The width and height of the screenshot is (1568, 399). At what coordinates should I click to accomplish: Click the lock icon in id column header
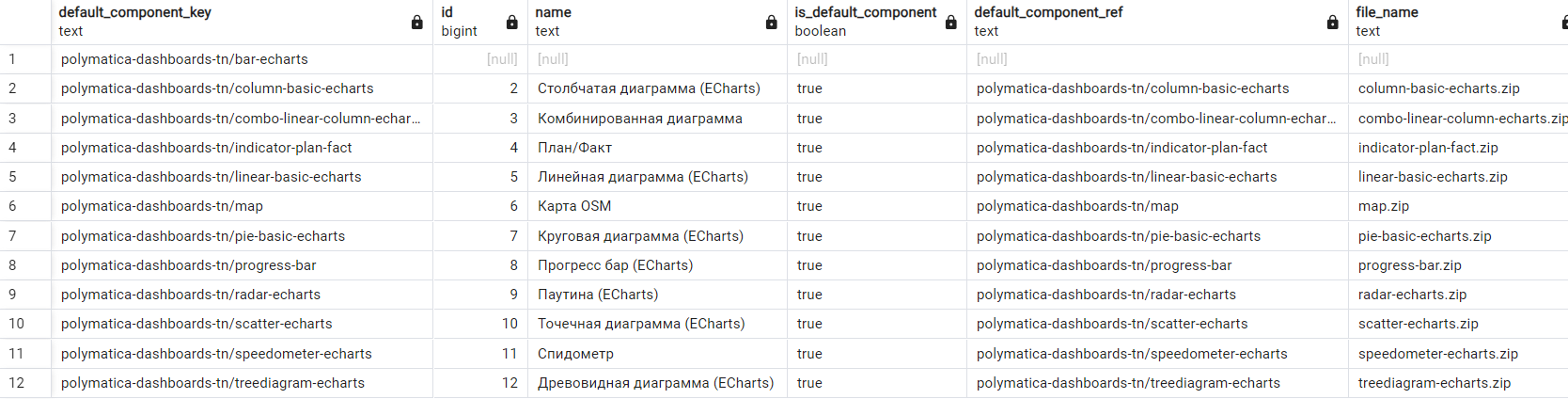(511, 23)
